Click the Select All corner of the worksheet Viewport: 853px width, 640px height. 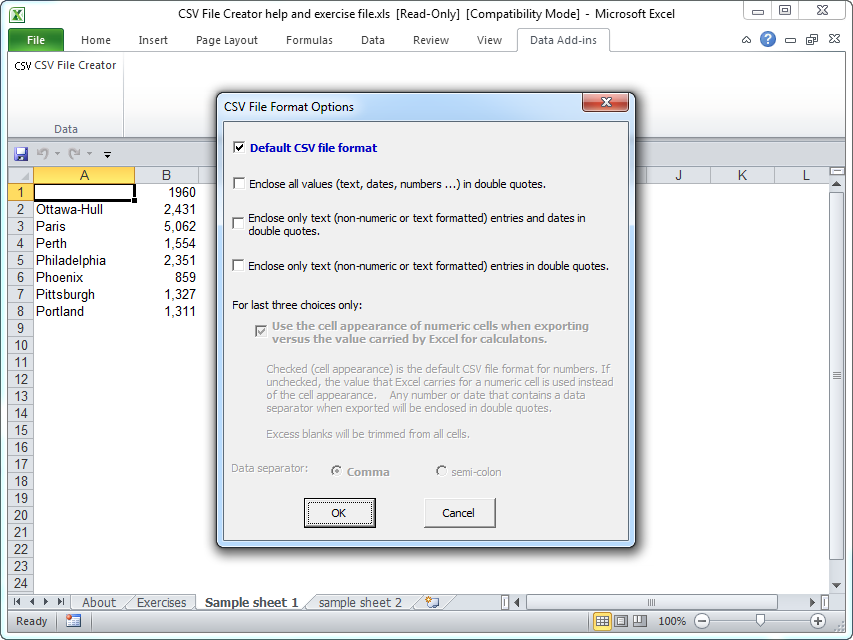pos(21,175)
